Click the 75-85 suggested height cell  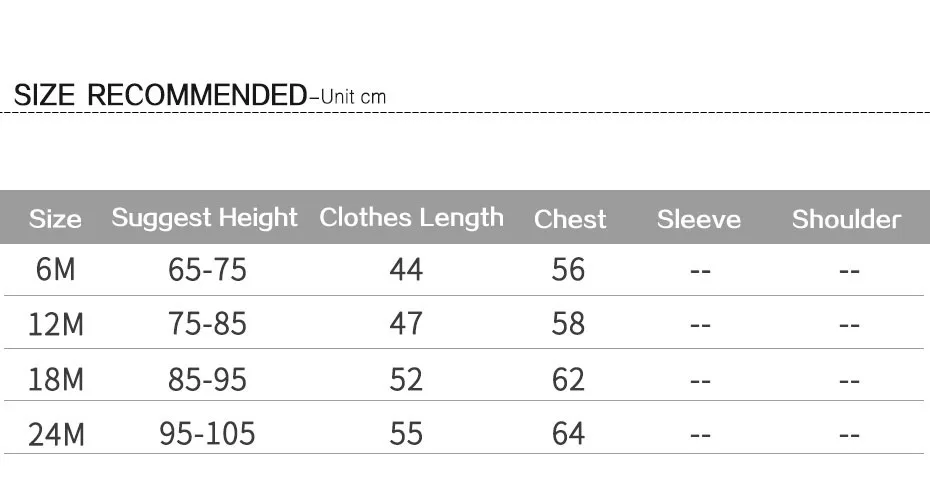(207, 324)
